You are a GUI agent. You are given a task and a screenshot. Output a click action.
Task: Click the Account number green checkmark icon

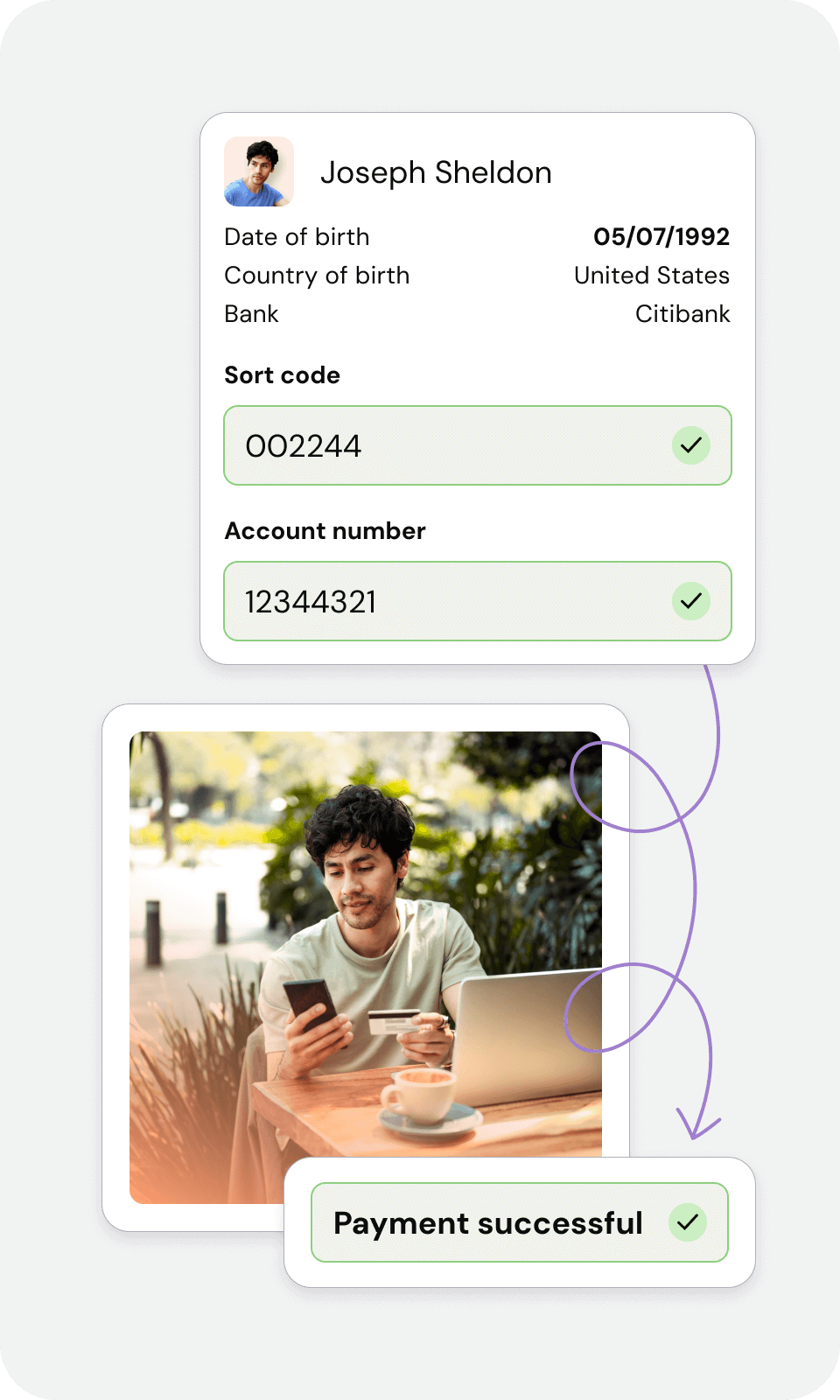click(691, 601)
